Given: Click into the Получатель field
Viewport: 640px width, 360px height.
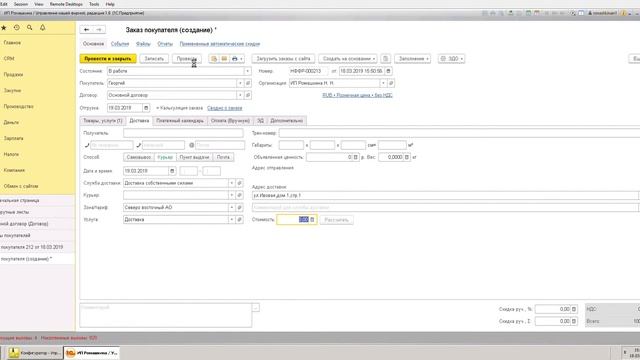Looking at the screenshot, I should (183, 133).
